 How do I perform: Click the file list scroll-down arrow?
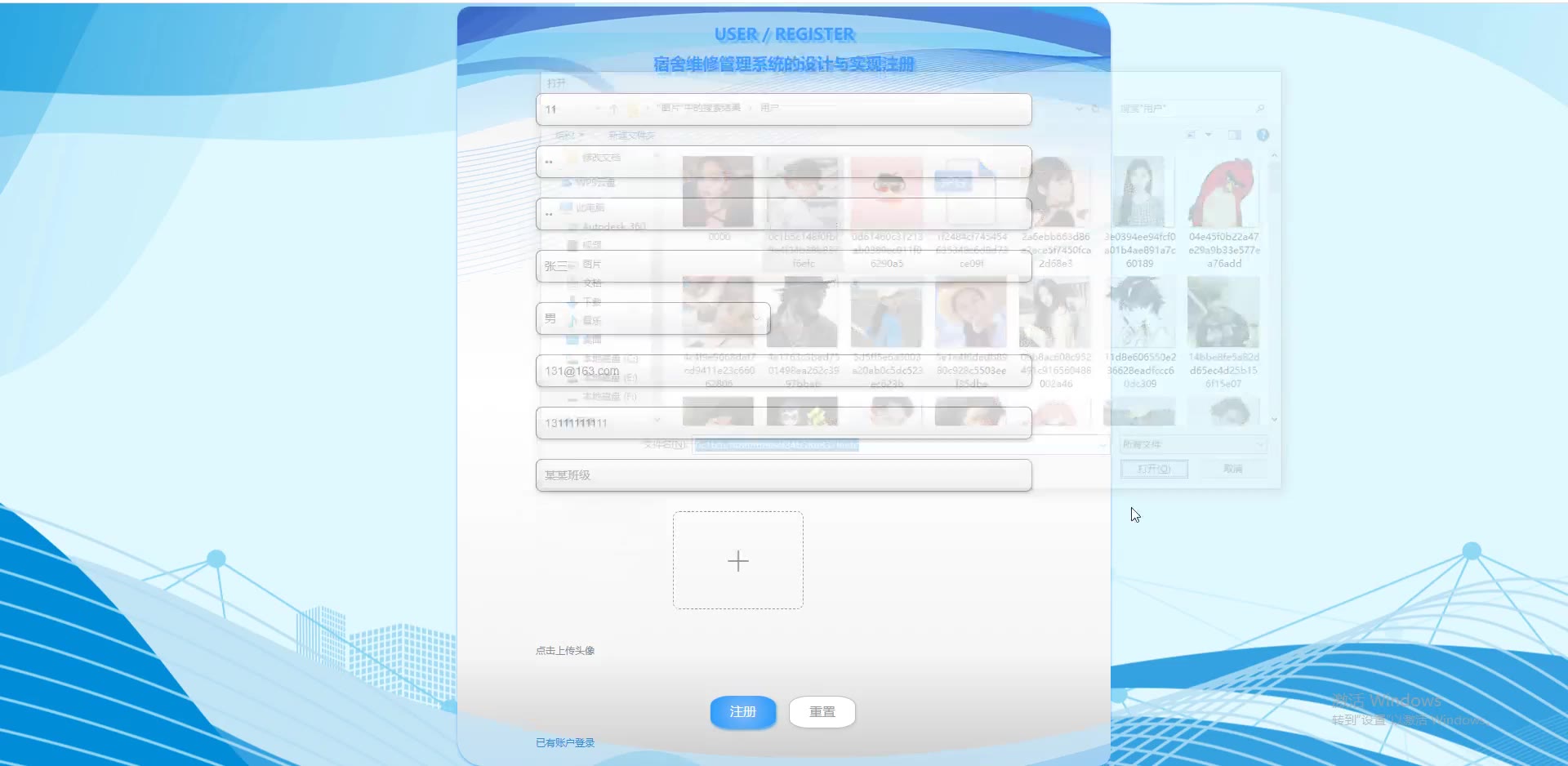click(1274, 419)
